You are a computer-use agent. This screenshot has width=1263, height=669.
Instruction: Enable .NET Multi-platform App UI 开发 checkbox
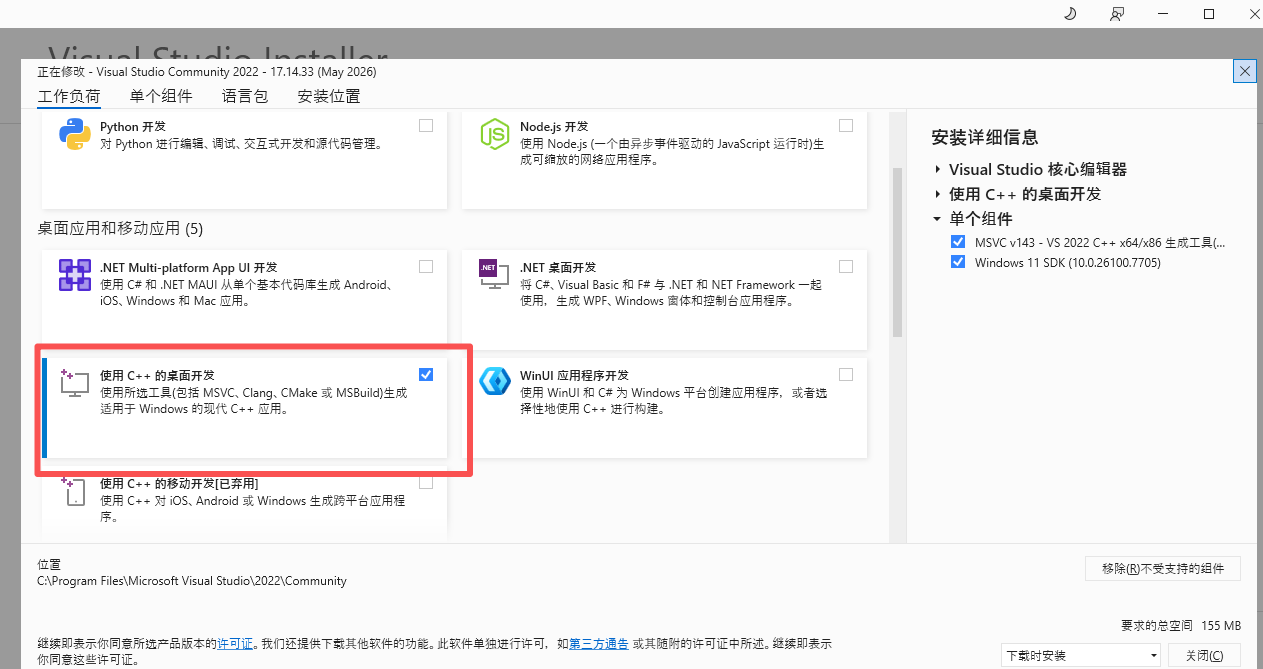(x=426, y=267)
